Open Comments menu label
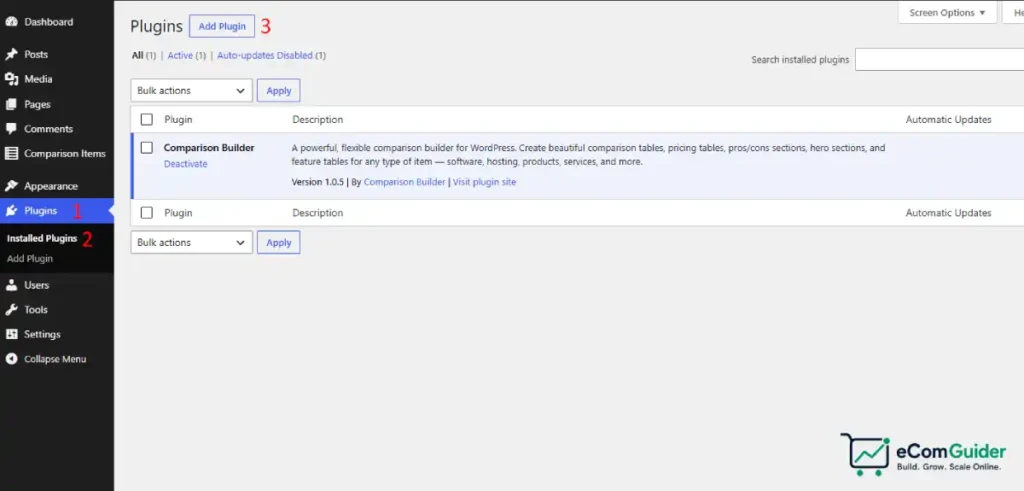The image size is (1024, 491). pos(48,129)
